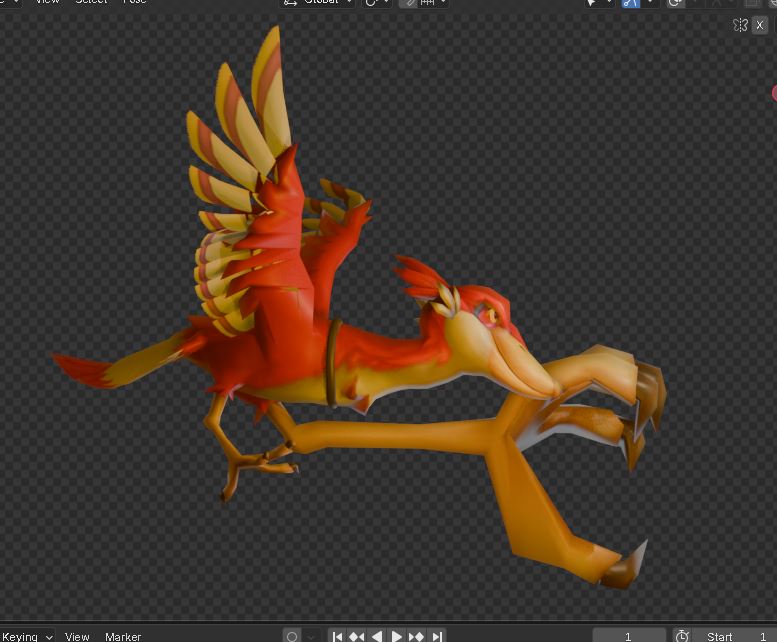Click the blue highlighted header toggle
The image size is (777, 642).
click(631, 3)
